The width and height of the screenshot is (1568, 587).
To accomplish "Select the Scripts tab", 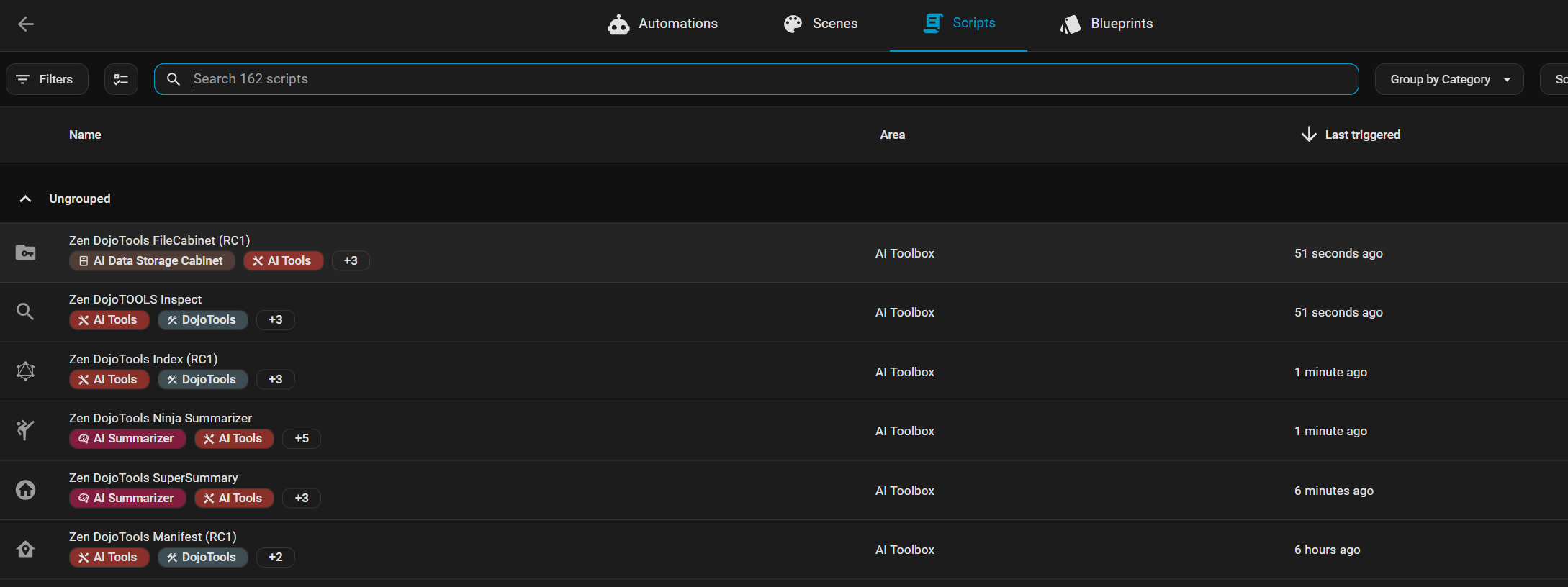I will point(958,24).
